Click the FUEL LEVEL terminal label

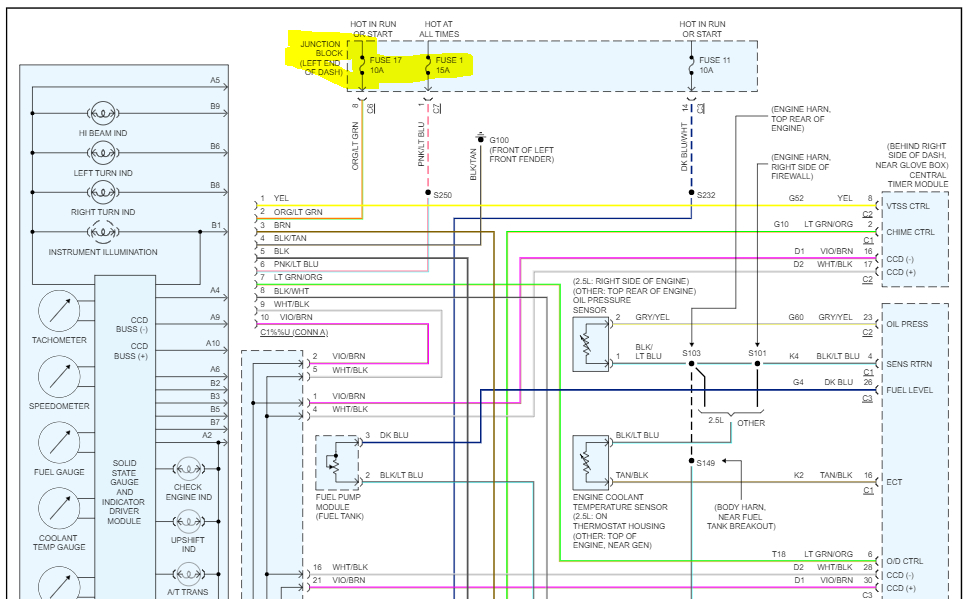click(909, 390)
